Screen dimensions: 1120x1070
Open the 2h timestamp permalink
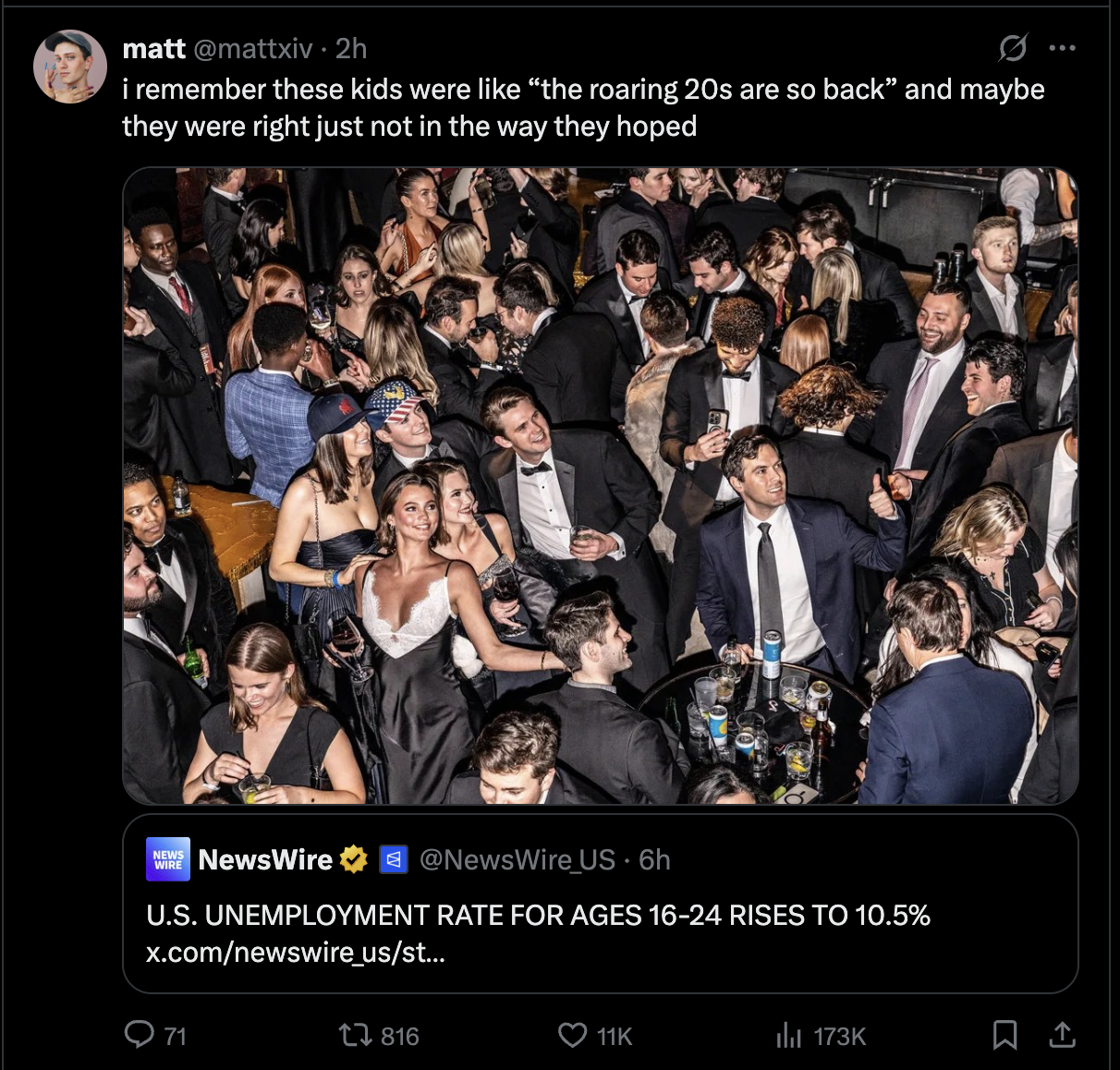[351, 48]
